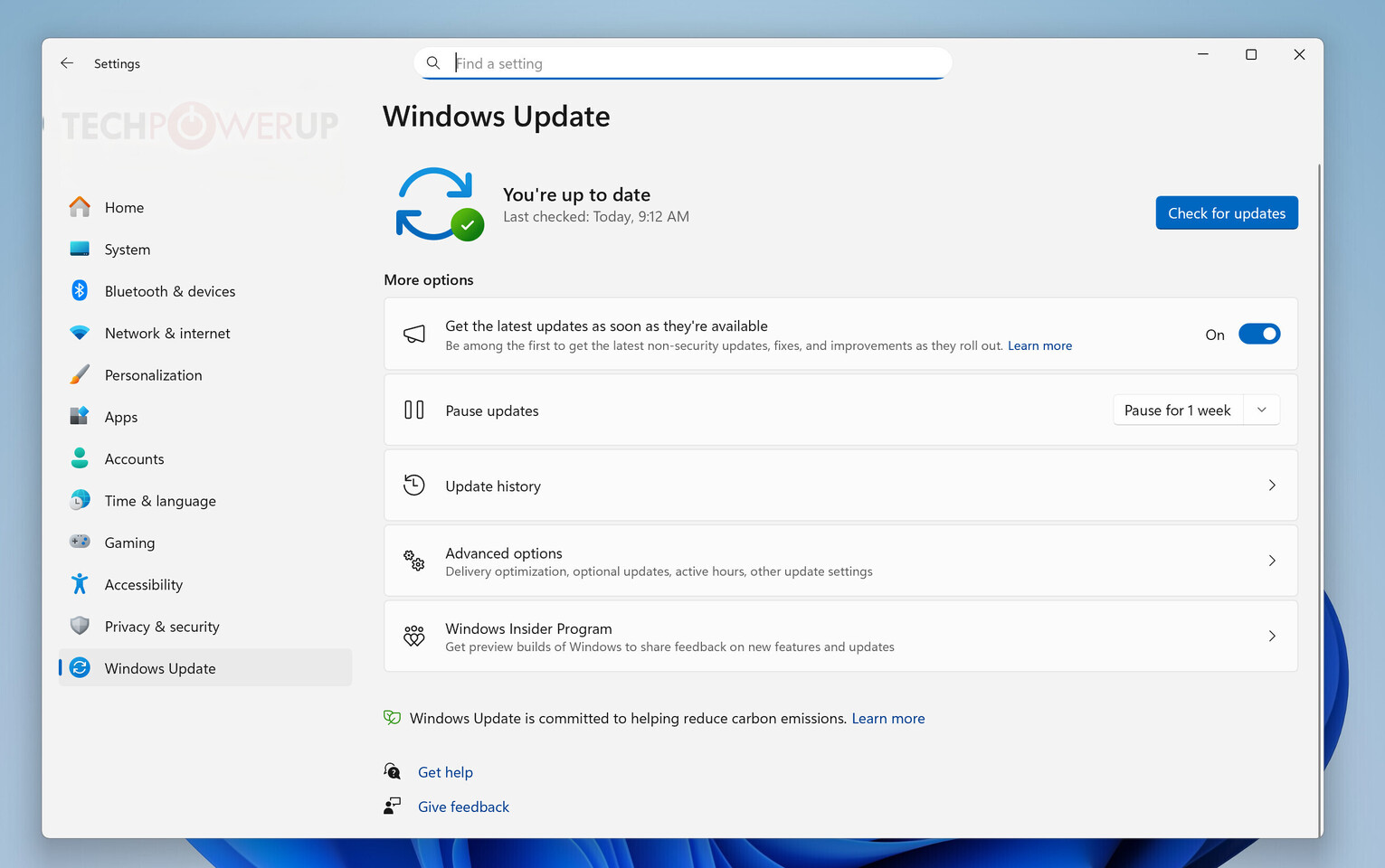
Task: Click the Pause updates icon
Action: (414, 410)
